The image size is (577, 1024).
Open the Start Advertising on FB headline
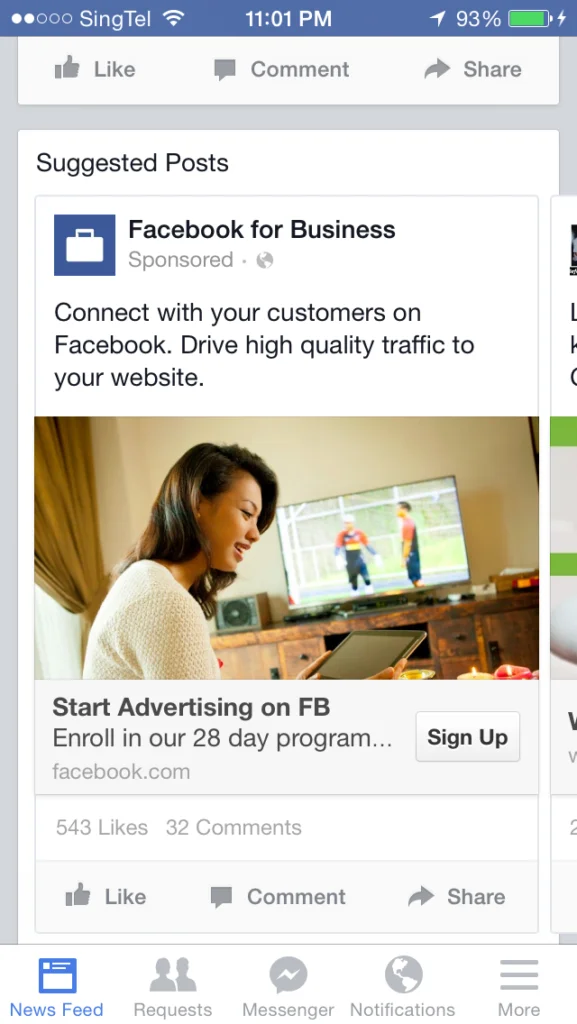pos(191,707)
